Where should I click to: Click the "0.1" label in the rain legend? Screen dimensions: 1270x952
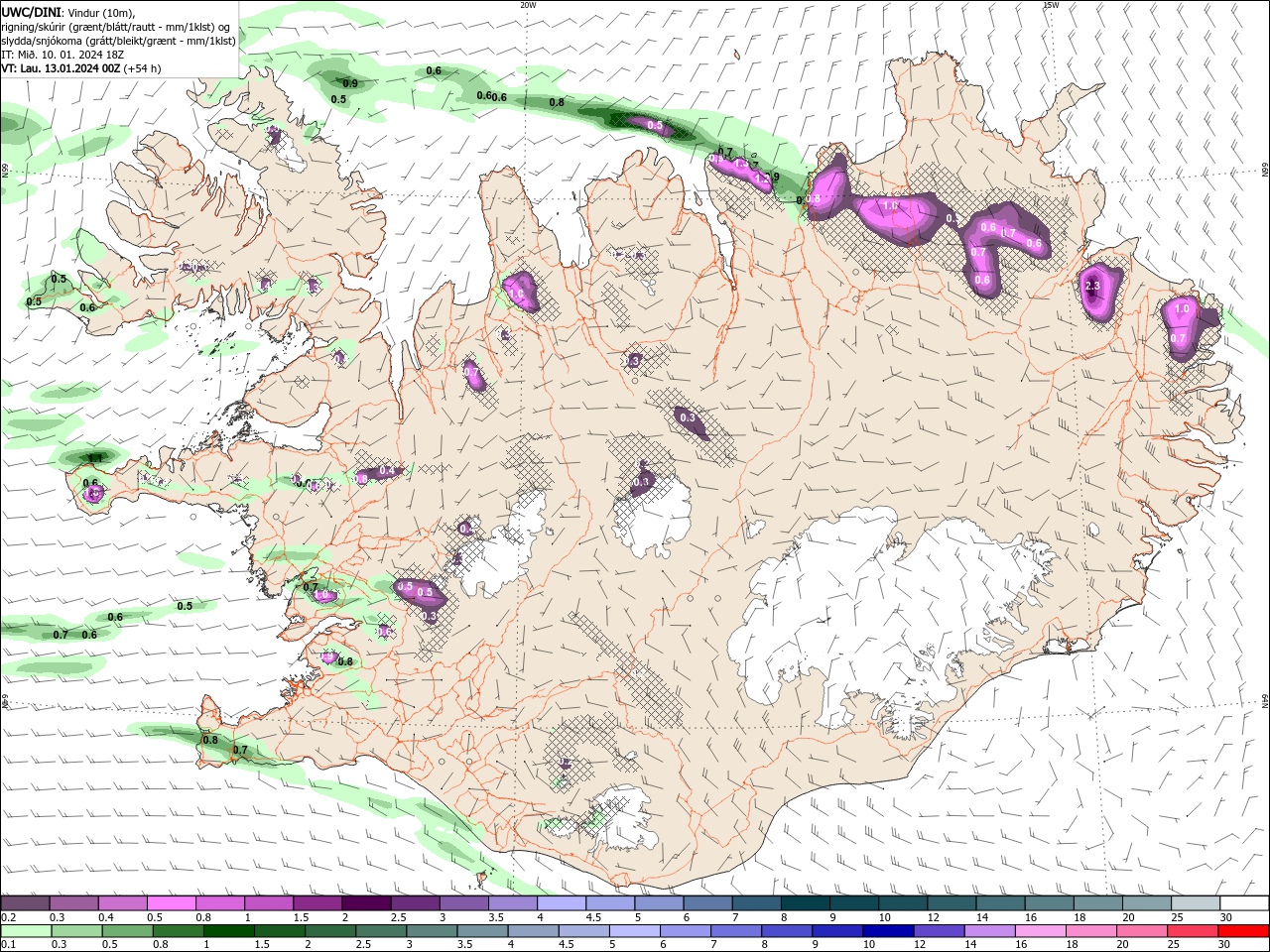coord(6,945)
